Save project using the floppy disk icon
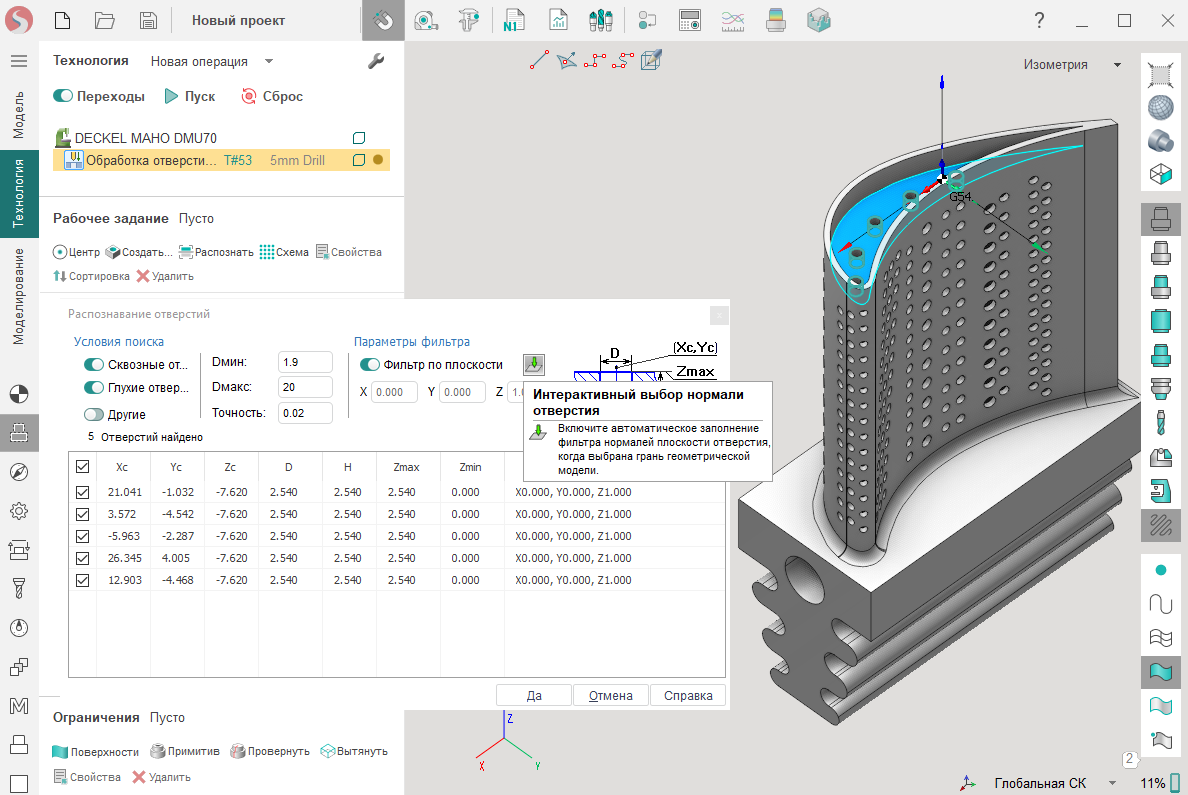The image size is (1188, 795). pyautogui.click(x=148, y=20)
